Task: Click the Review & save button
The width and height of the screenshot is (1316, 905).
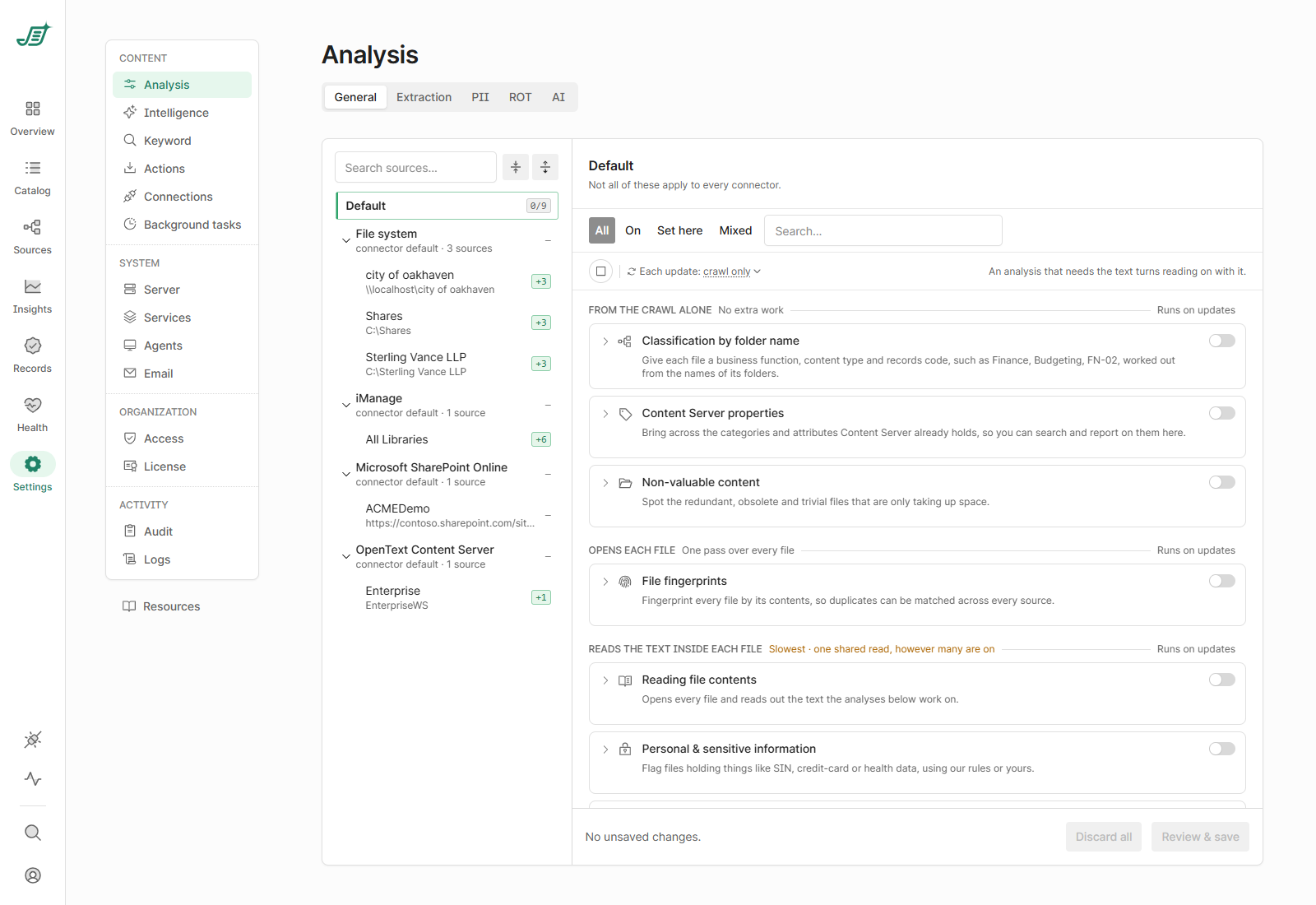Action: point(1200,837)
